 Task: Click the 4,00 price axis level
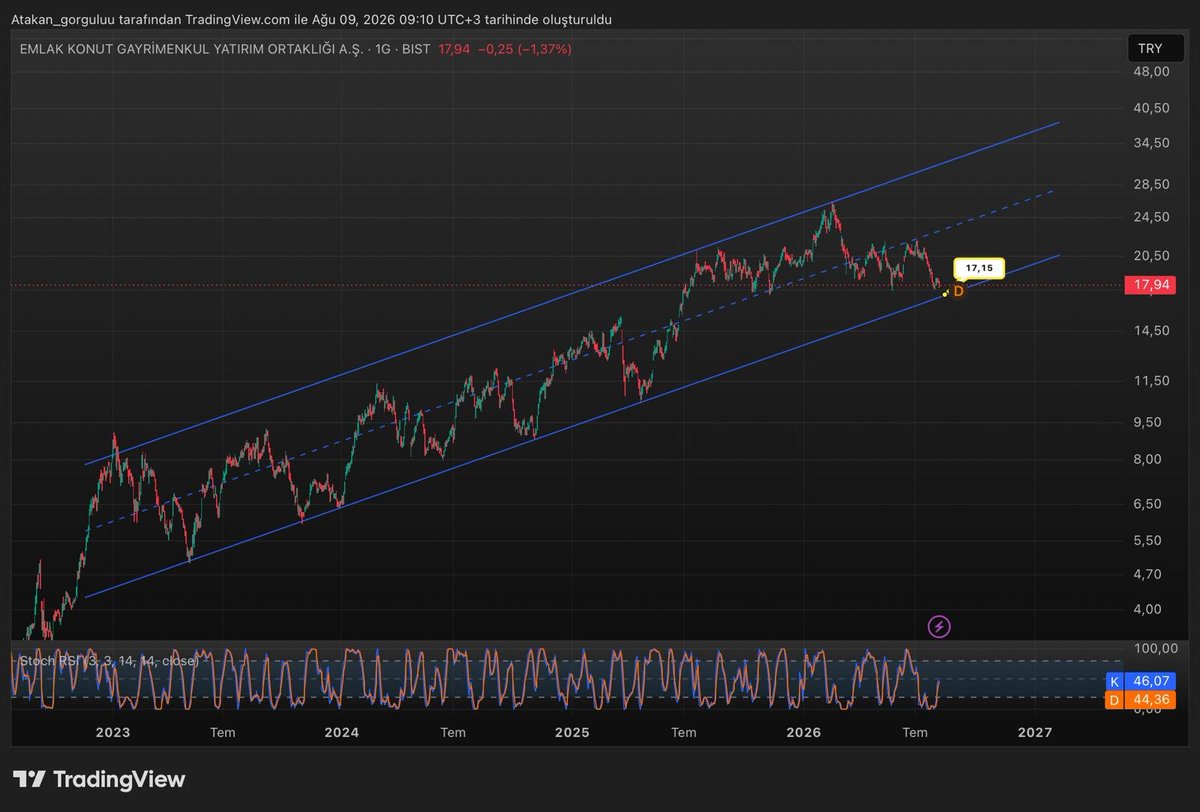point(1149,609)
